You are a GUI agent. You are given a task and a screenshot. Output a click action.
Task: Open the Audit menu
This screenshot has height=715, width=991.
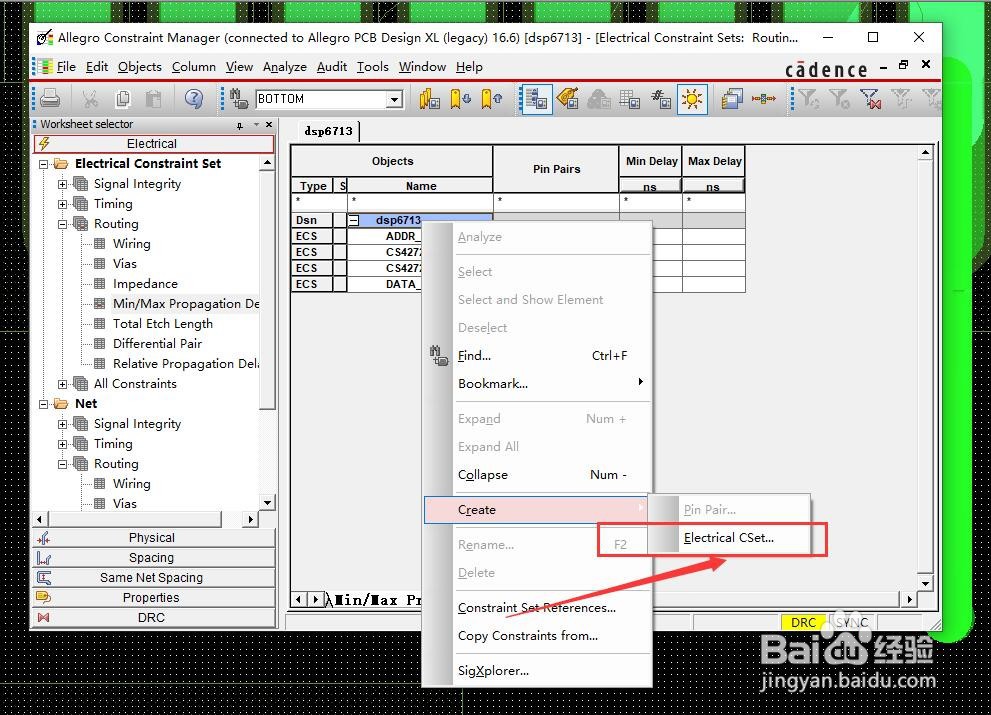pos(332,66)
